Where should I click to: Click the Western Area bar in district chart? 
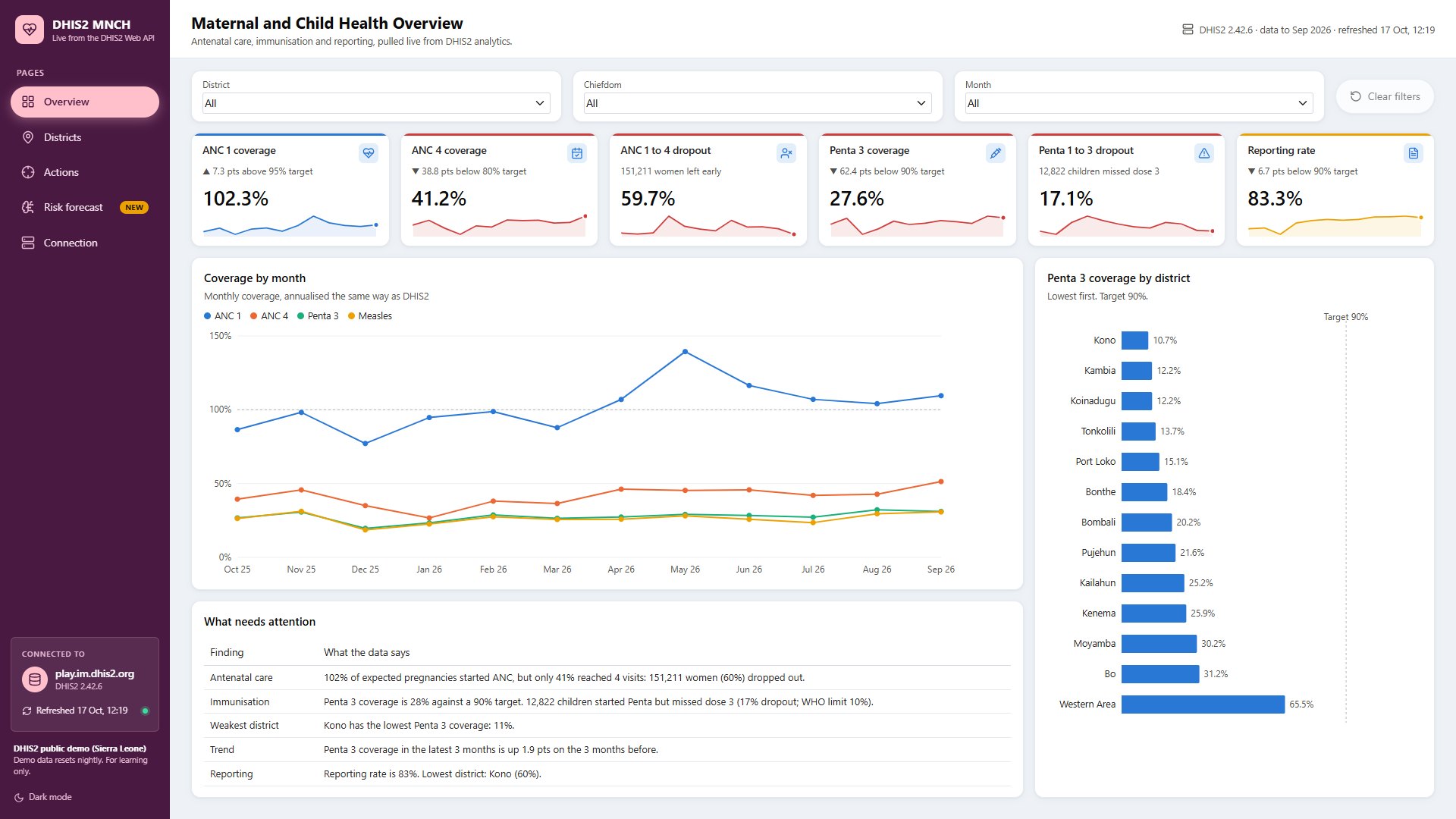coord(1203,704)
